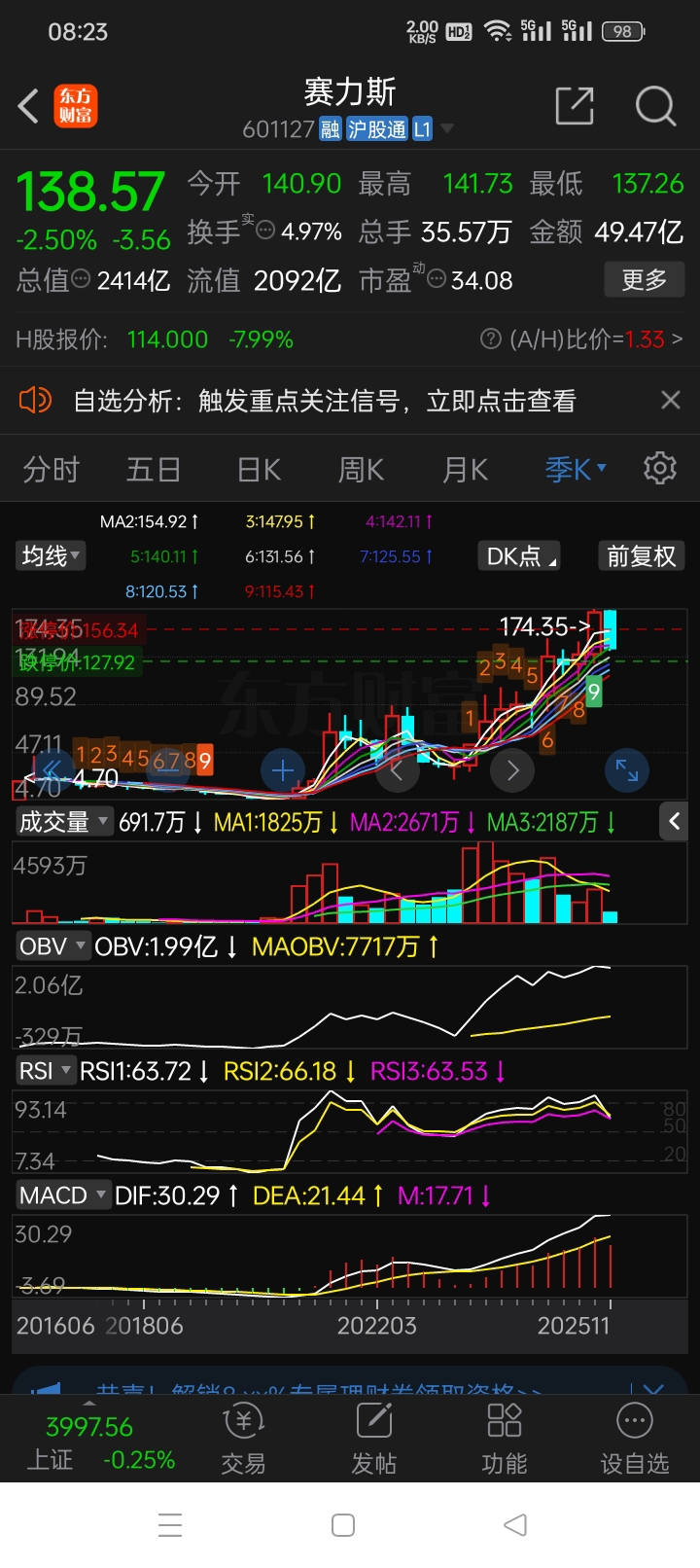Screen dimensions: 700x1568
Task: Tap the 市盈 info icon
Action: click(437, 280)
